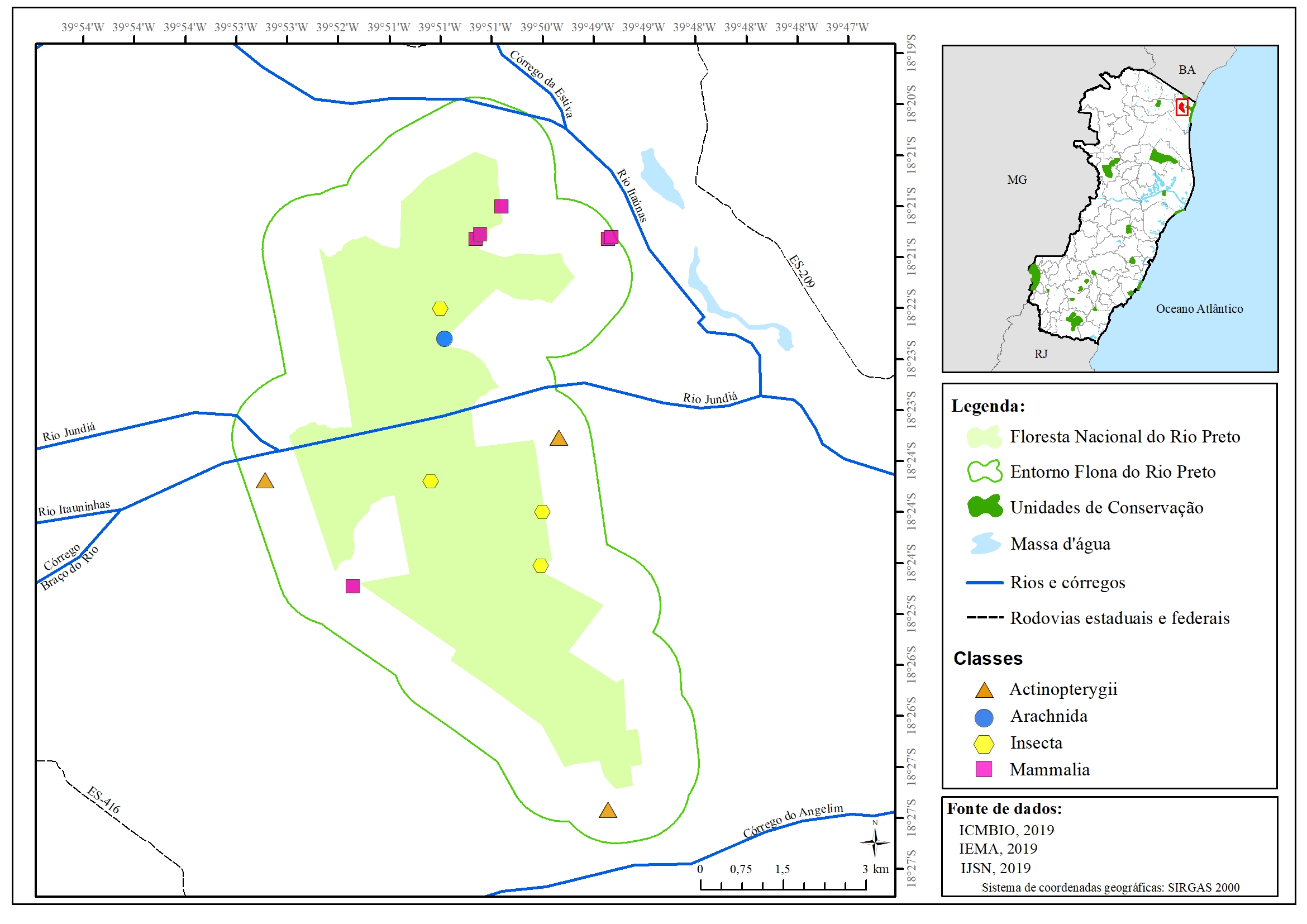
Task: Click the Floresta Nacional light-green legend swatch
Action: [x=984, y=437]
